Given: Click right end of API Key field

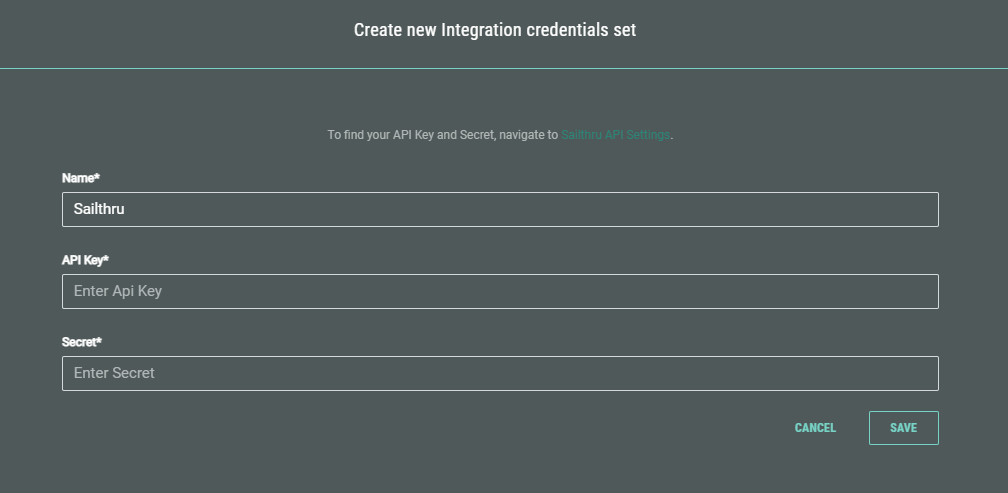Looking at the screenshot, I should [920, 292].
